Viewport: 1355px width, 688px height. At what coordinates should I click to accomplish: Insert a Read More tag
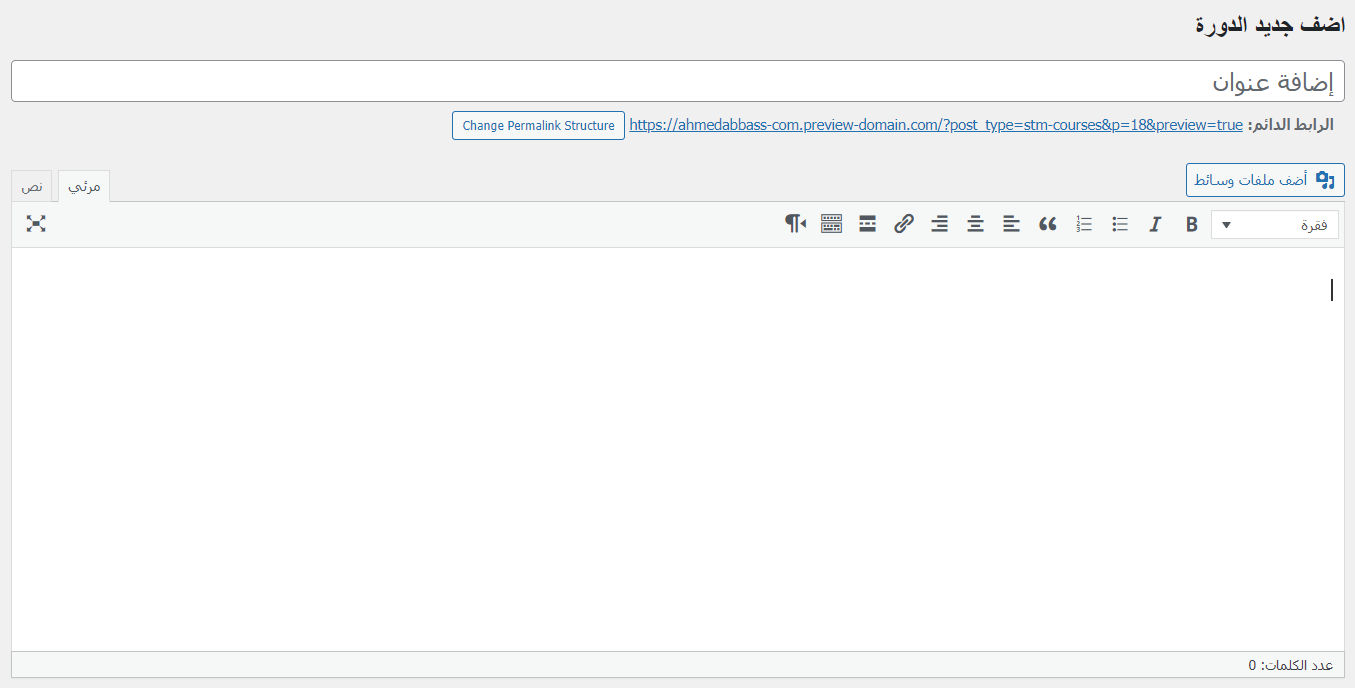pyautogui.click(x=868, y=224)
